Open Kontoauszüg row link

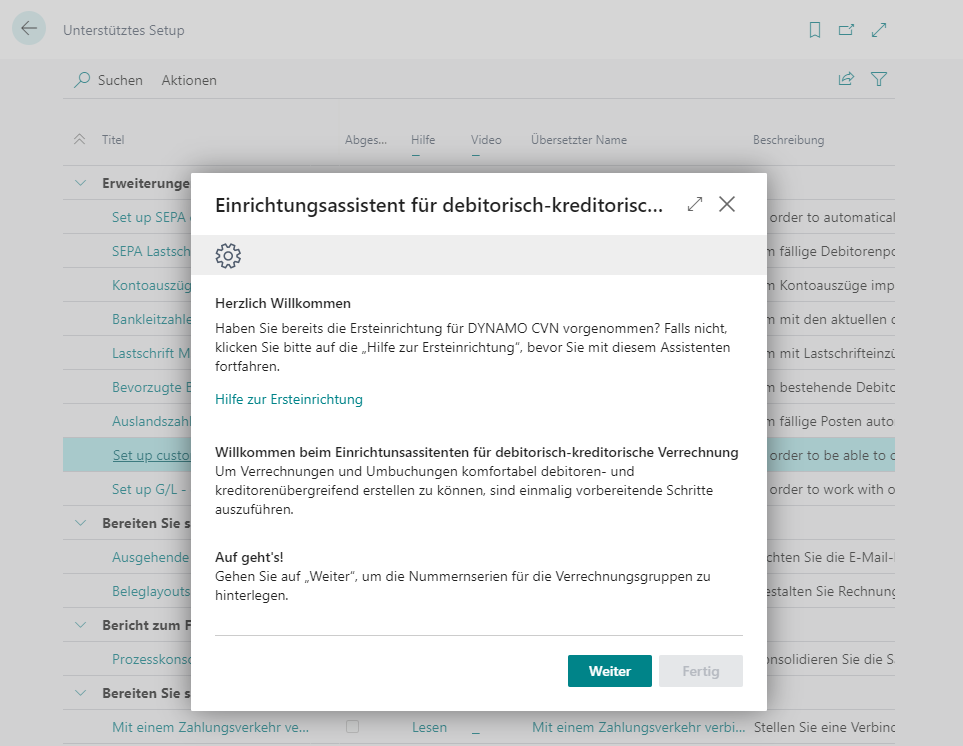point(151,286)
